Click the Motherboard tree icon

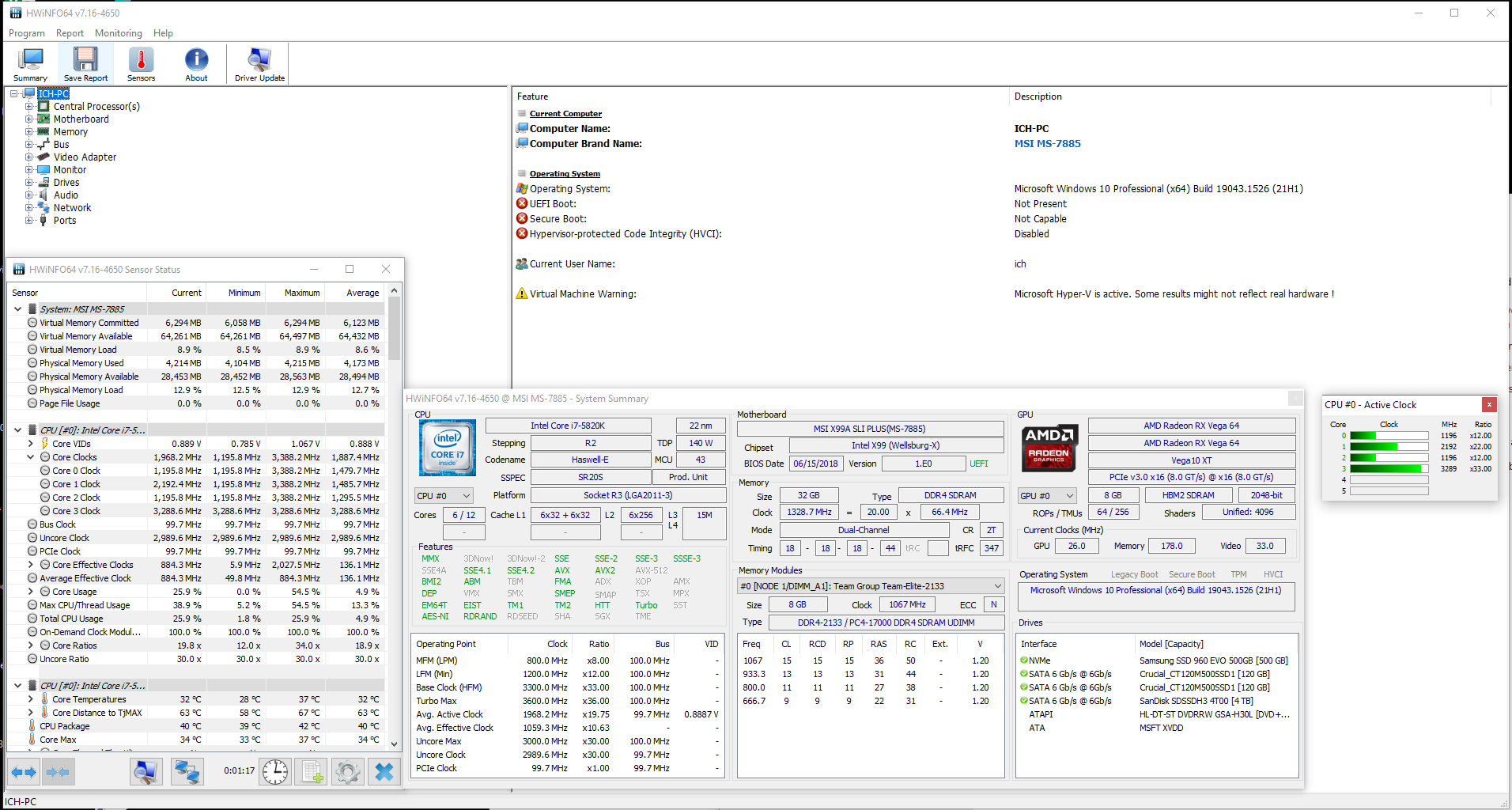tap(43, 119)
